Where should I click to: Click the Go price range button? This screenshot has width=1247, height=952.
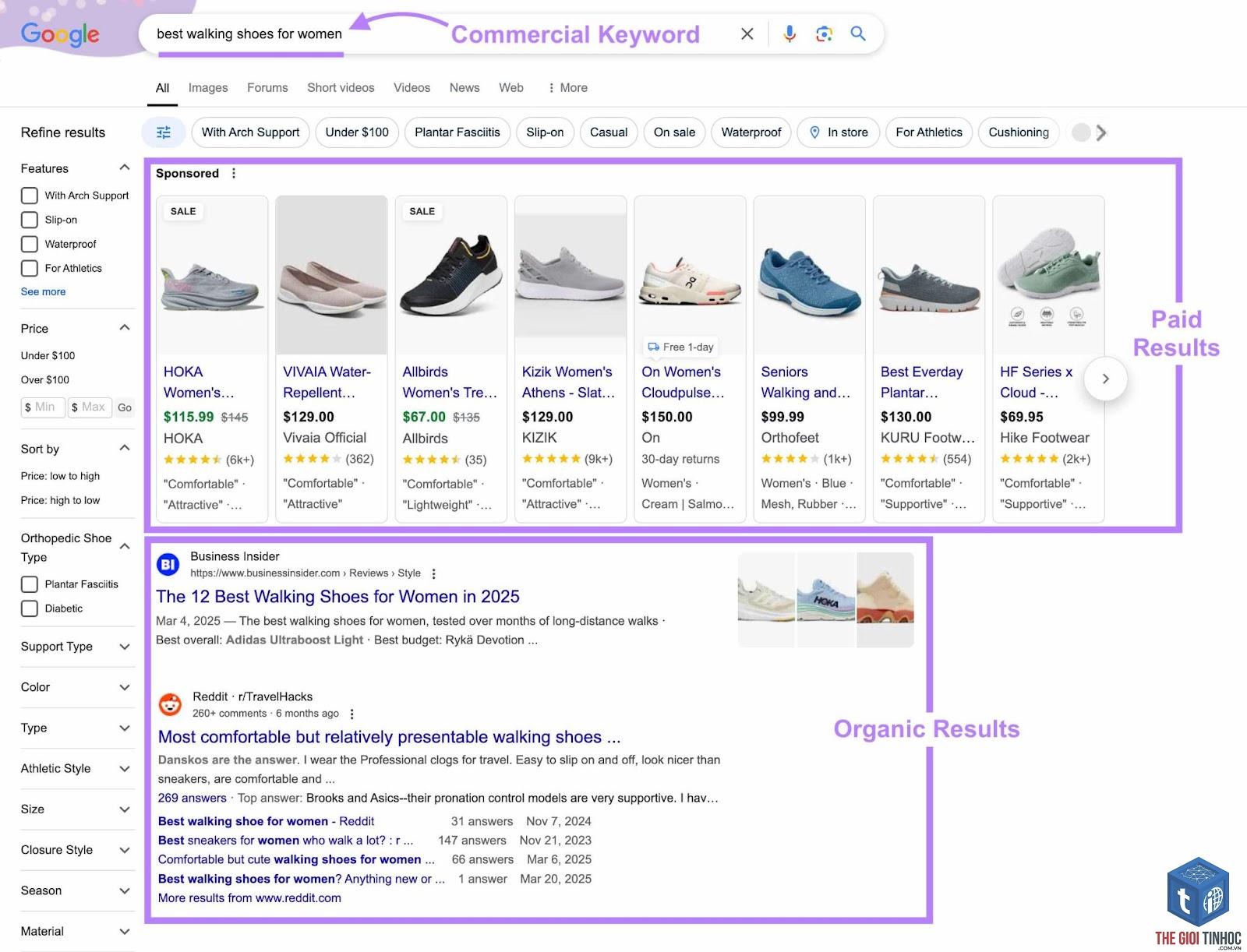[125, 407]
